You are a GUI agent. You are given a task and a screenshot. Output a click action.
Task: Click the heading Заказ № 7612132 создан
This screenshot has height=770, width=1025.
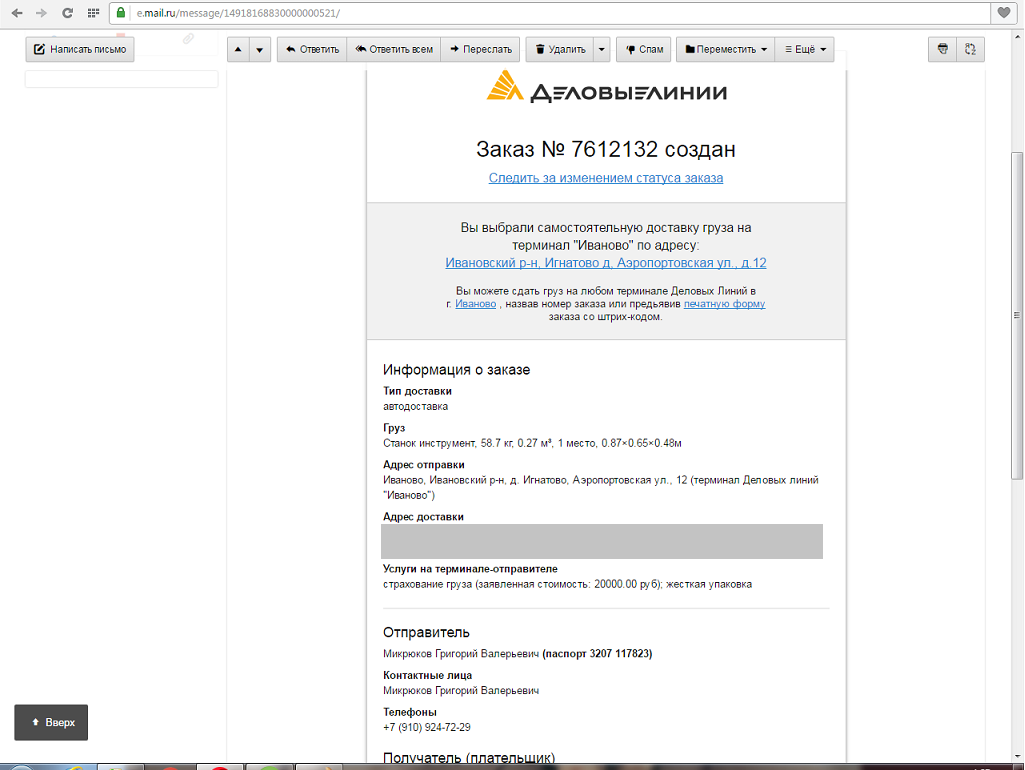point(606,149)
